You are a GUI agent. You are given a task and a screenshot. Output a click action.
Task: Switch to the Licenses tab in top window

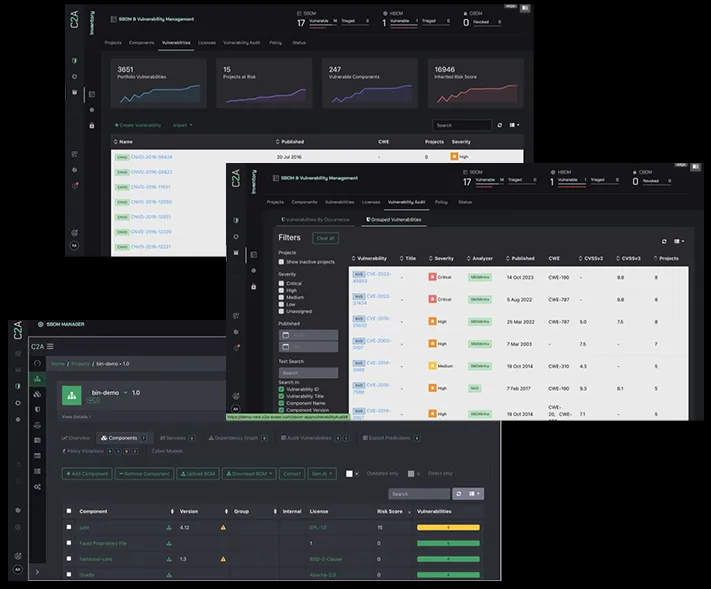[207, 43]
